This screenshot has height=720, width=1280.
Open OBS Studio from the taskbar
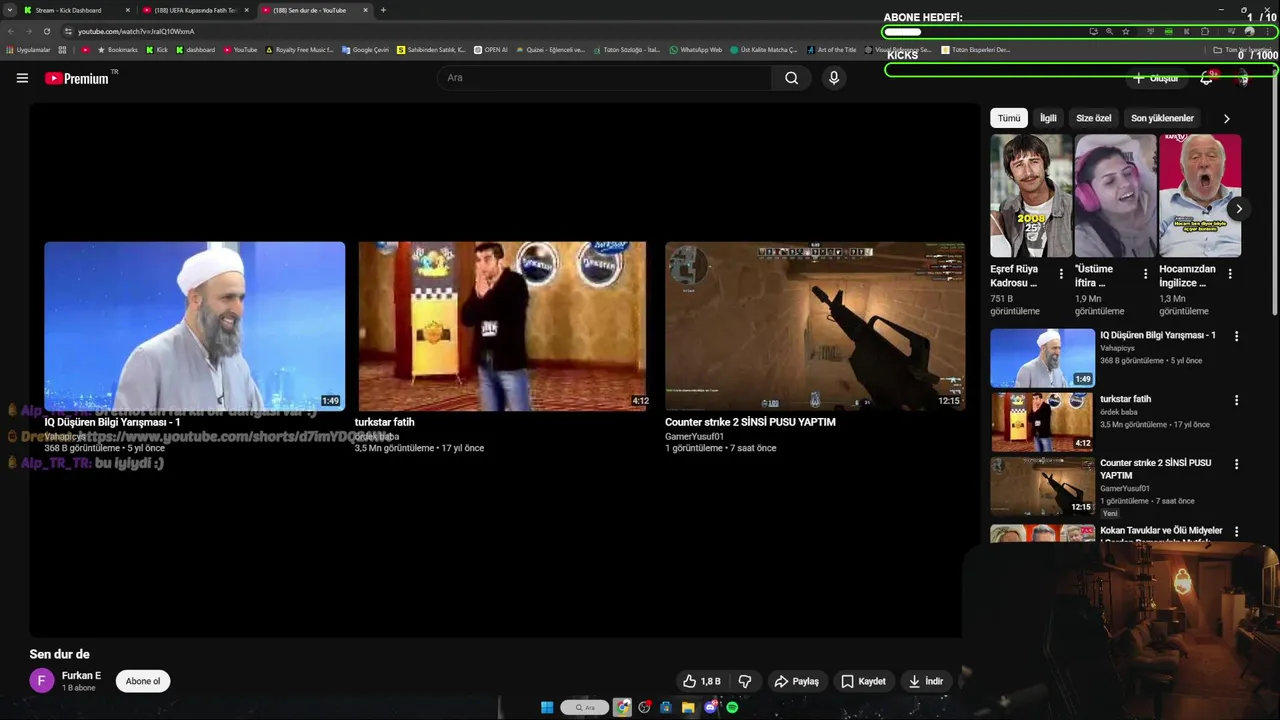point(644,708)
